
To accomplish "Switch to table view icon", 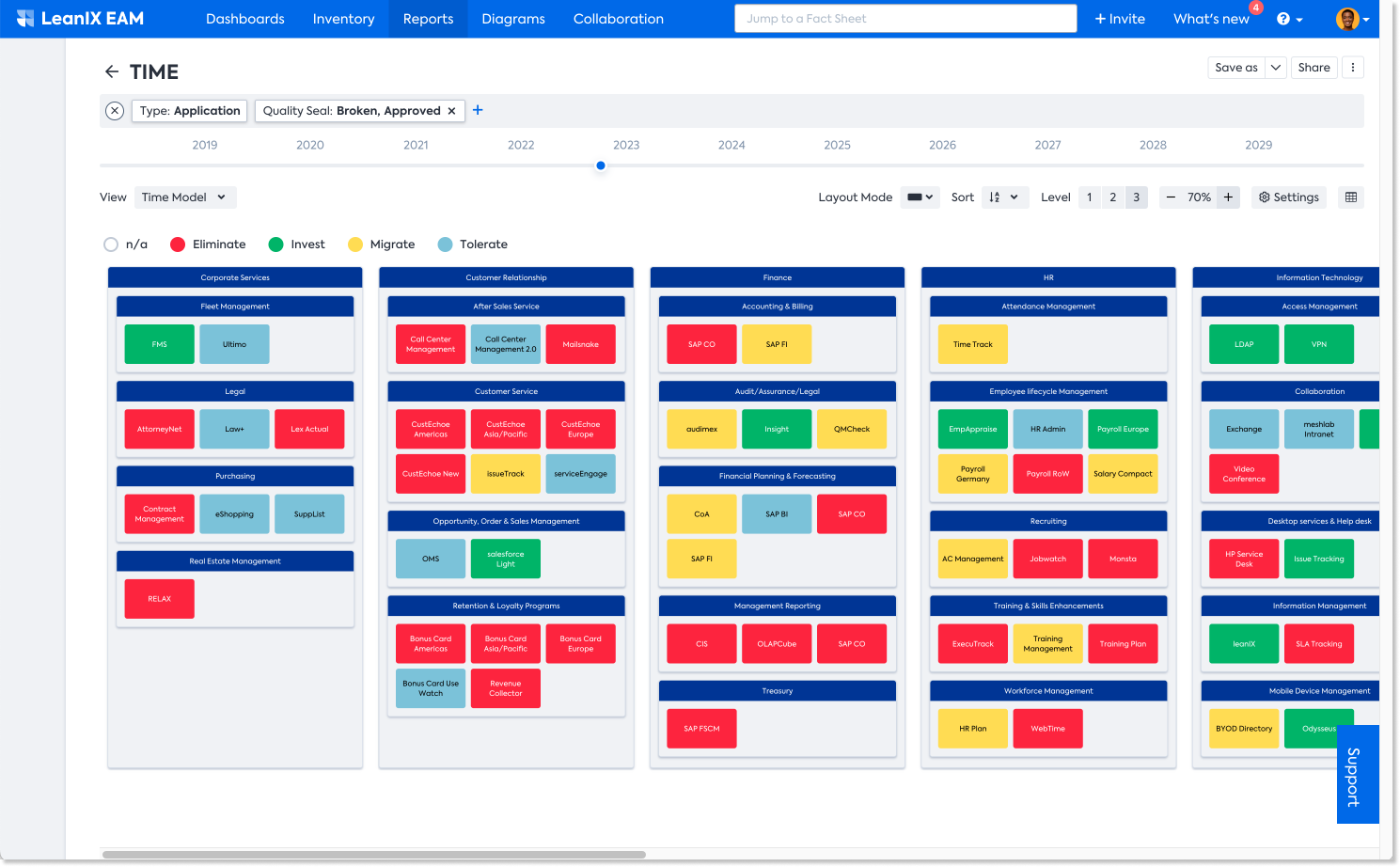I will click(1351, 197).
